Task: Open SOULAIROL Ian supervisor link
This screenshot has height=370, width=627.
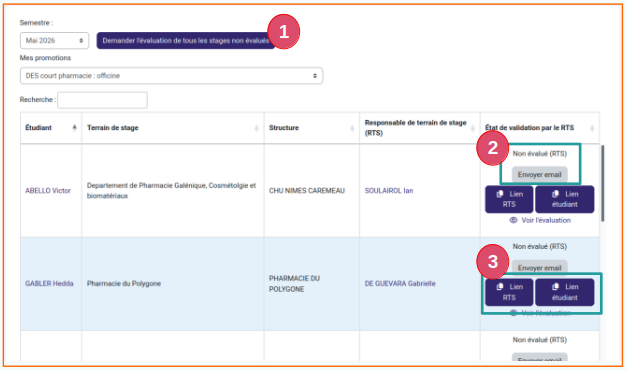Action: [x=389, y=191]
